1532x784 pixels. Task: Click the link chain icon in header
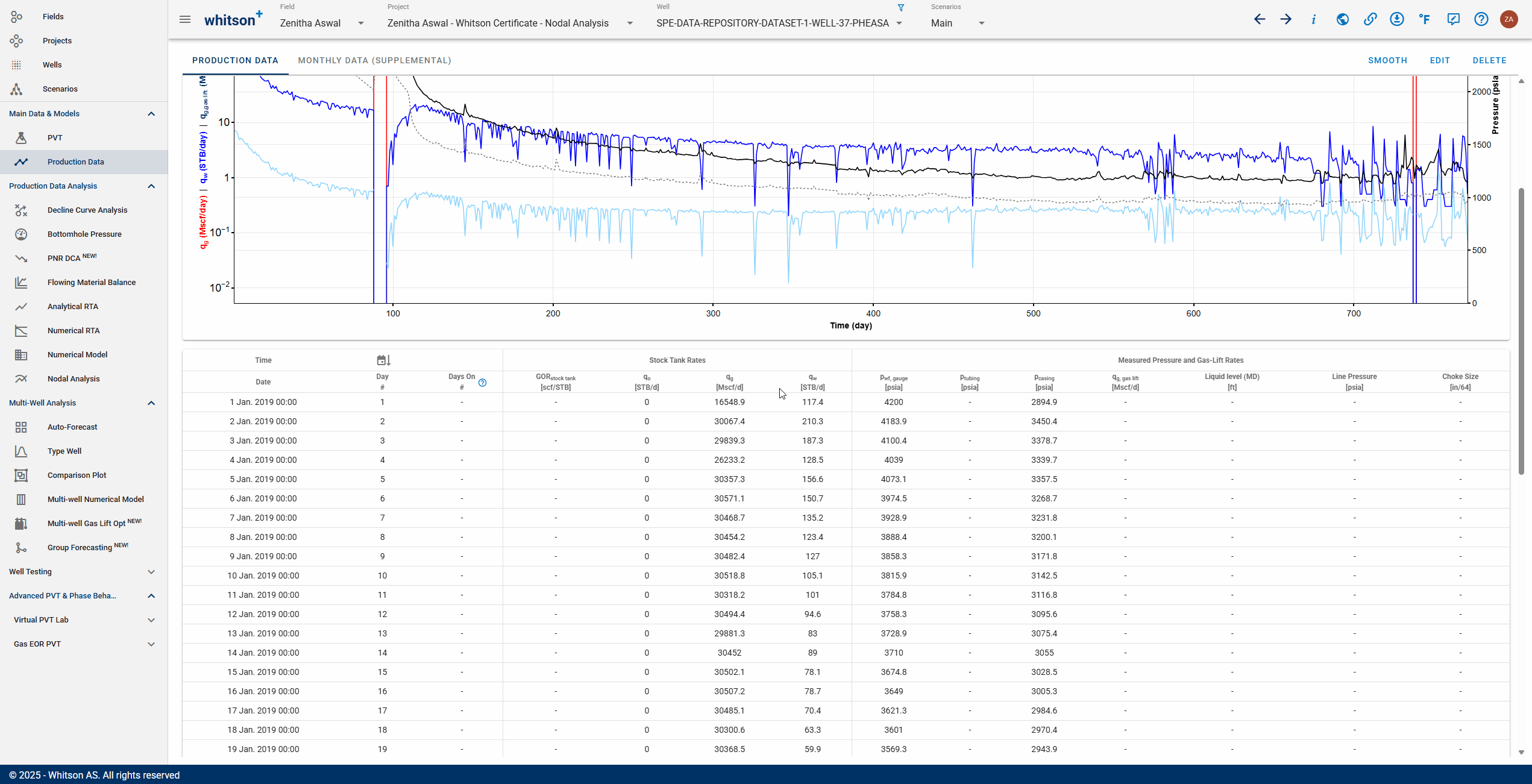[1370, 19]
